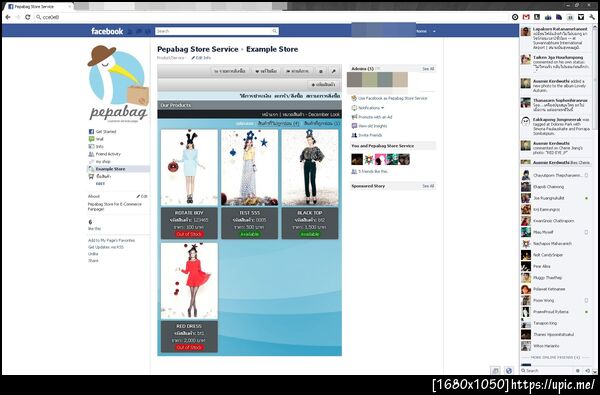Click the gear icon in store toolbar
600x395 pixels.
point(321,71)
